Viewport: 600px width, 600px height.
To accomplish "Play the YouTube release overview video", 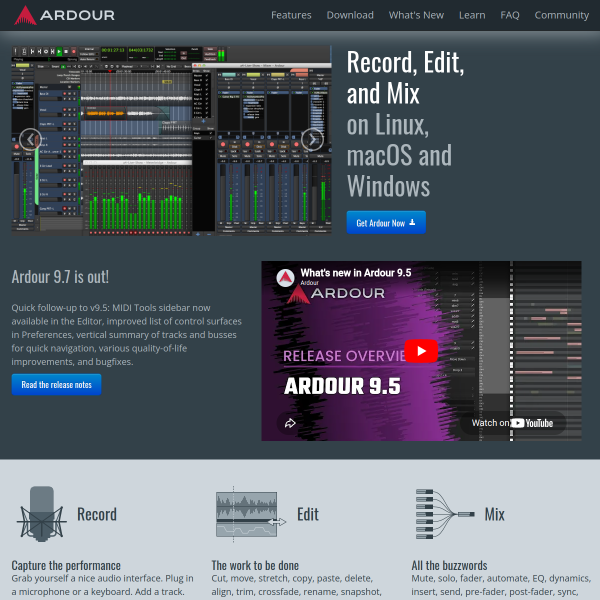I will click(x=421, y=351).
